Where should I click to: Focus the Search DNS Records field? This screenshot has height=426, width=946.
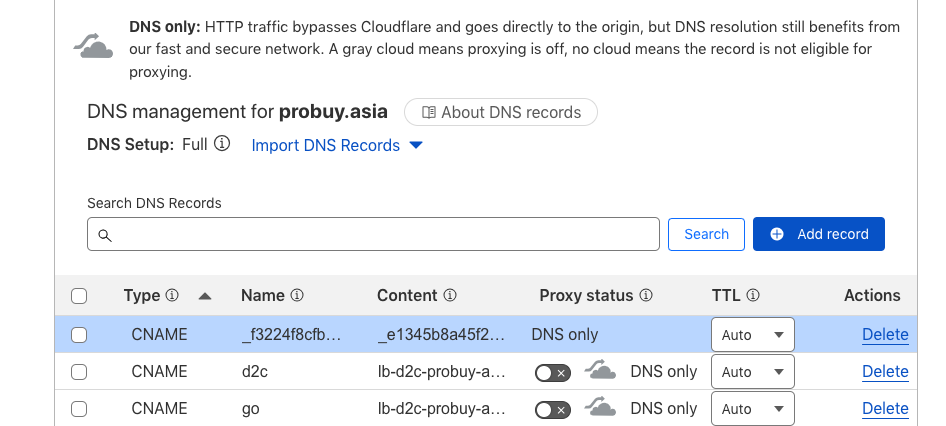pyautogui.click(x=373, y=234)
